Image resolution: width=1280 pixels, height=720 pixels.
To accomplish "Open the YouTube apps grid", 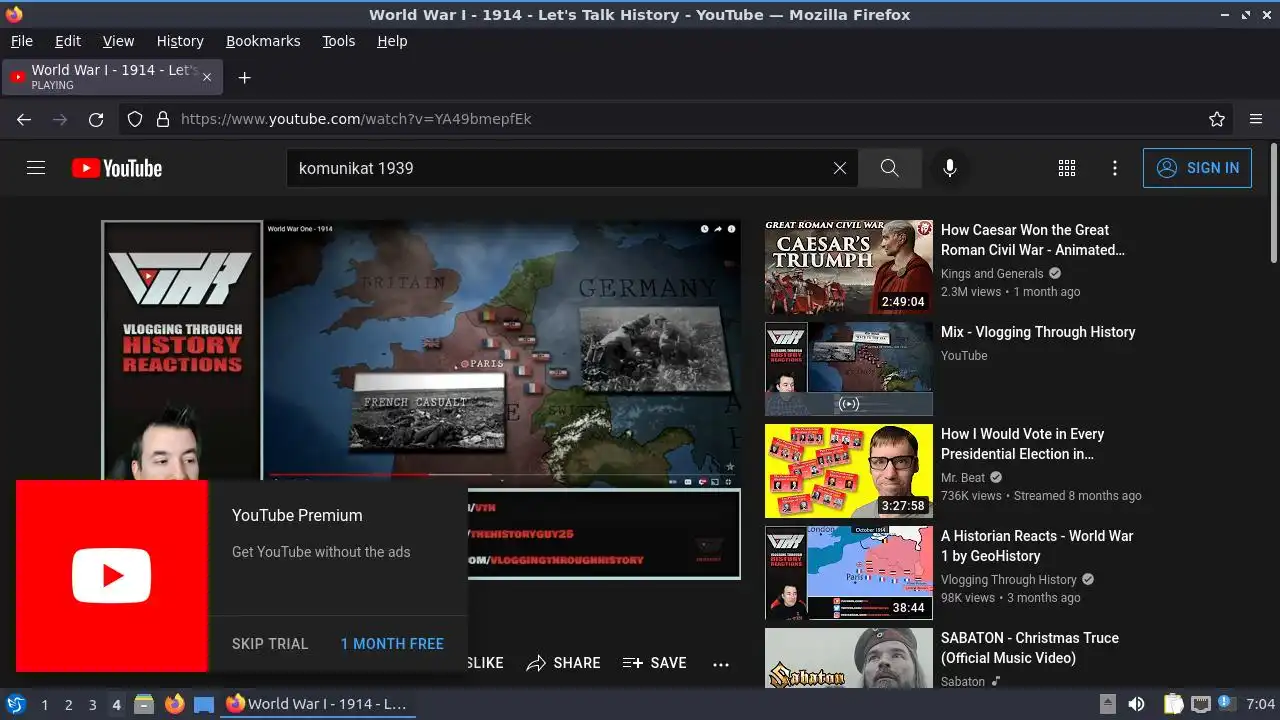I will point(1067,168).
